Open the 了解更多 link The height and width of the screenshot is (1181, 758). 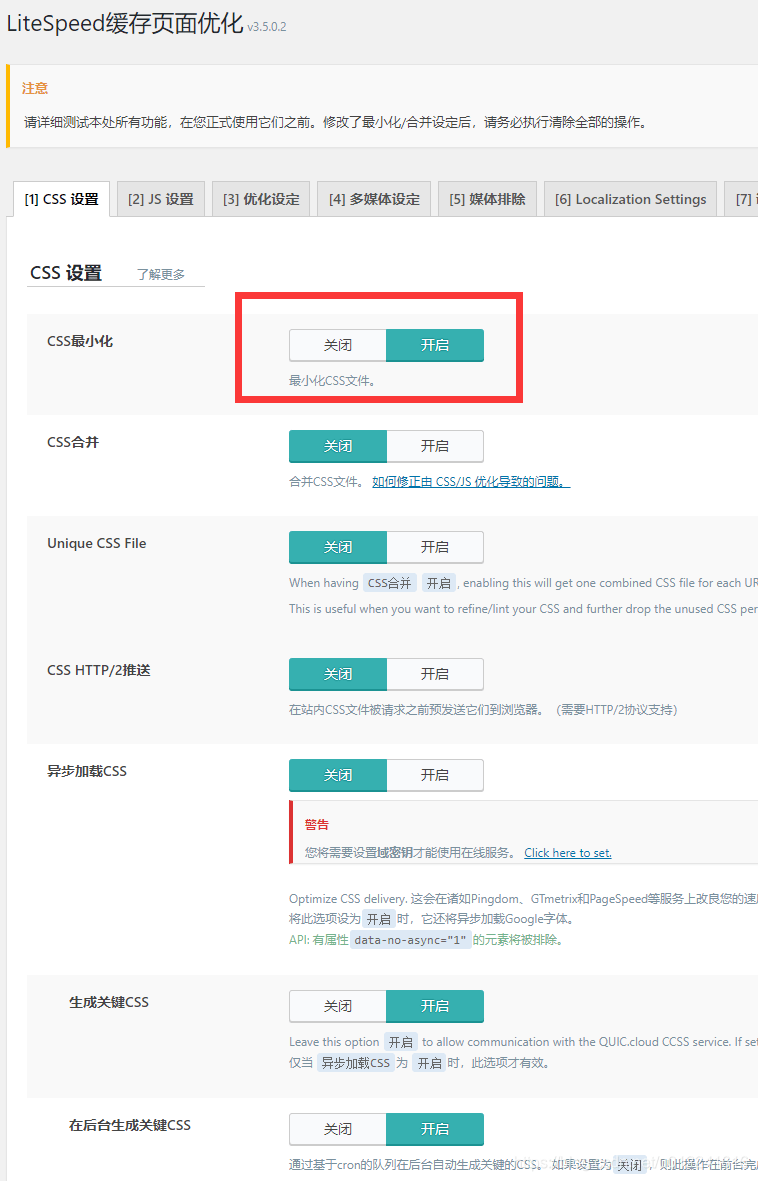click(x=160, y=274)
